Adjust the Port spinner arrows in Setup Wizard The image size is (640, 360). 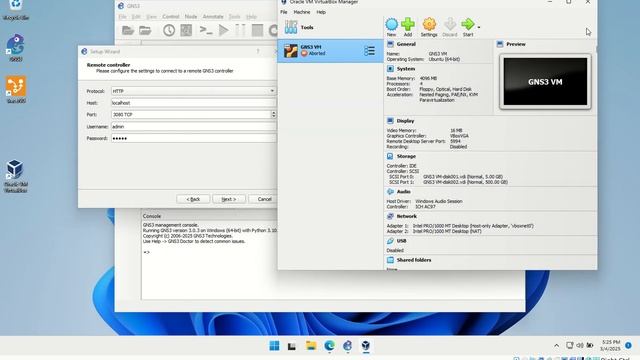point(273,115)
